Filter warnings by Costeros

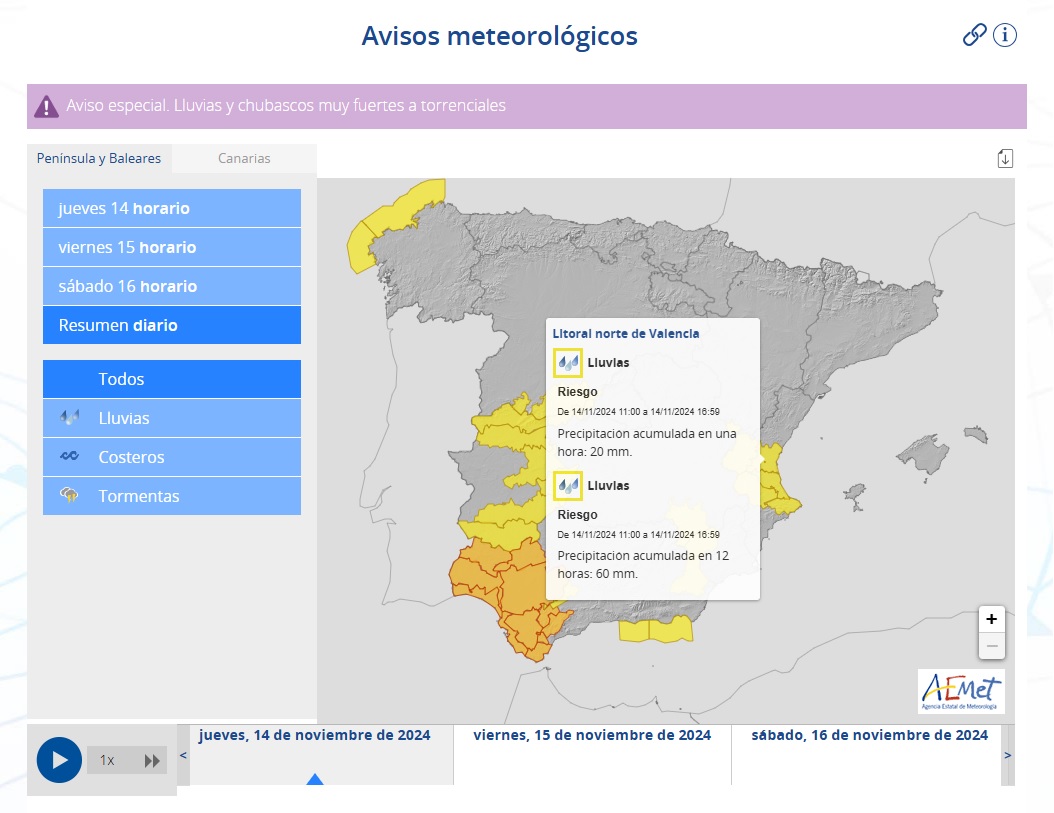click(172, 457)
